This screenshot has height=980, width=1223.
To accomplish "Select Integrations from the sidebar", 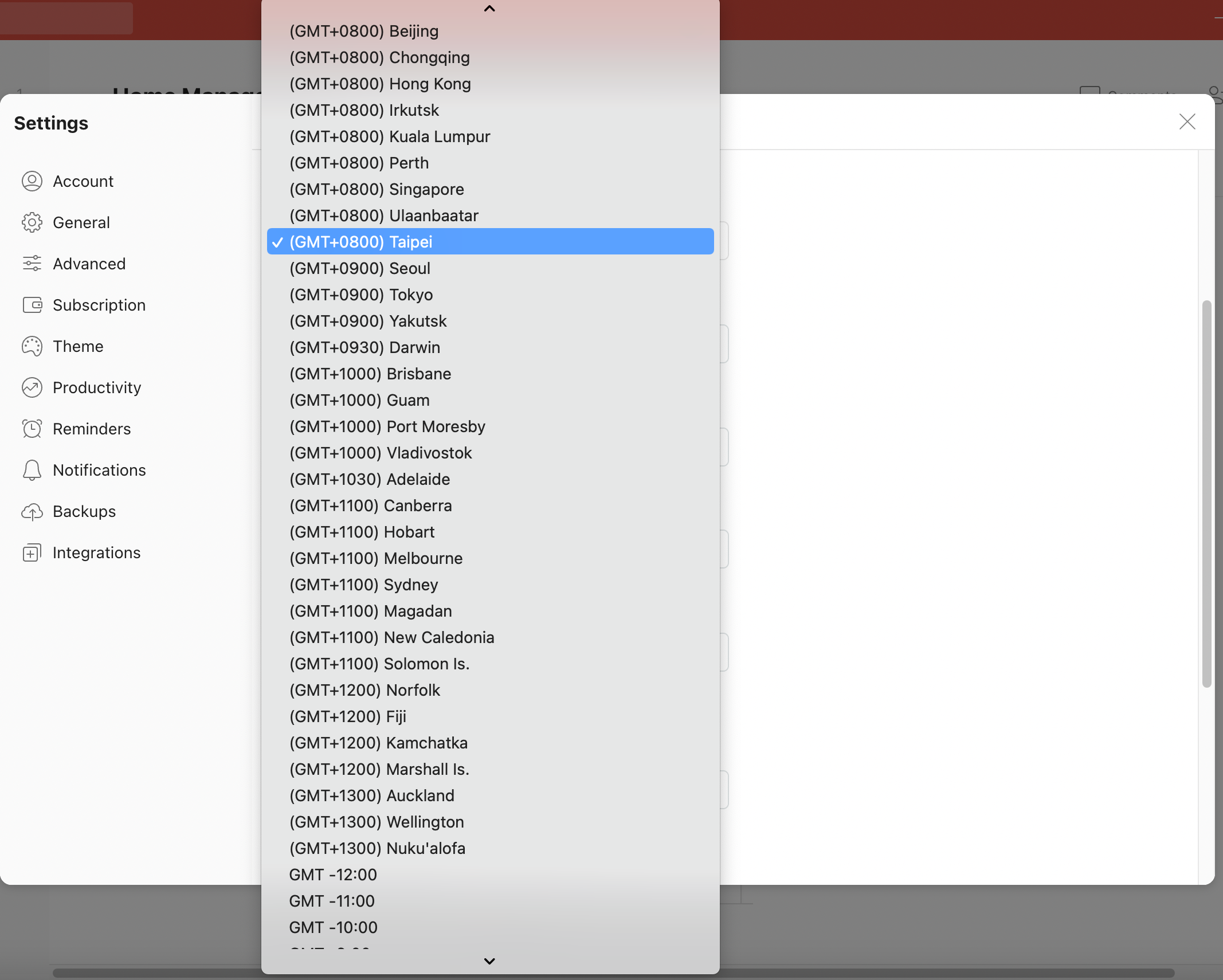I will tap(96, 552).
